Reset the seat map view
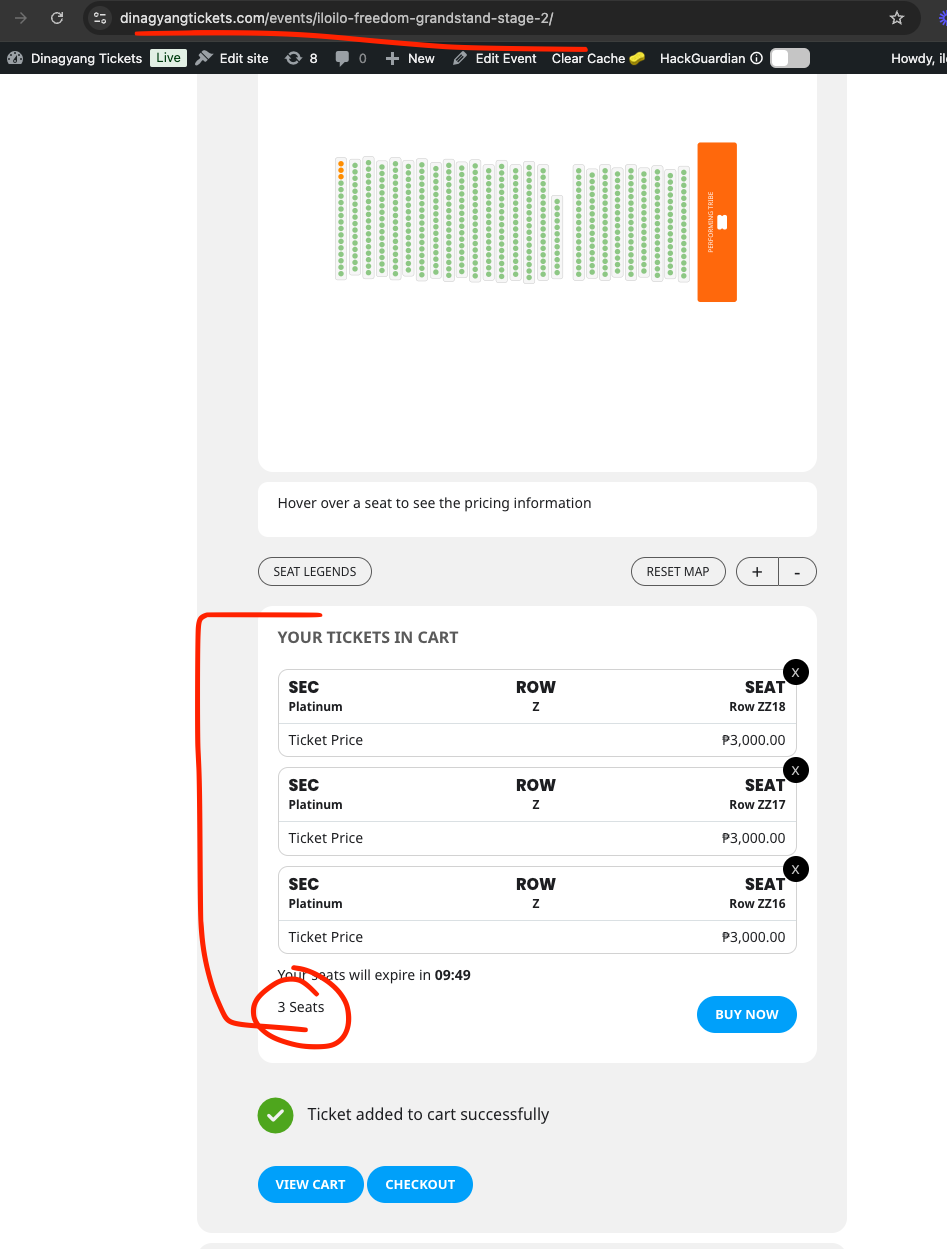 (x=678, y=571)
